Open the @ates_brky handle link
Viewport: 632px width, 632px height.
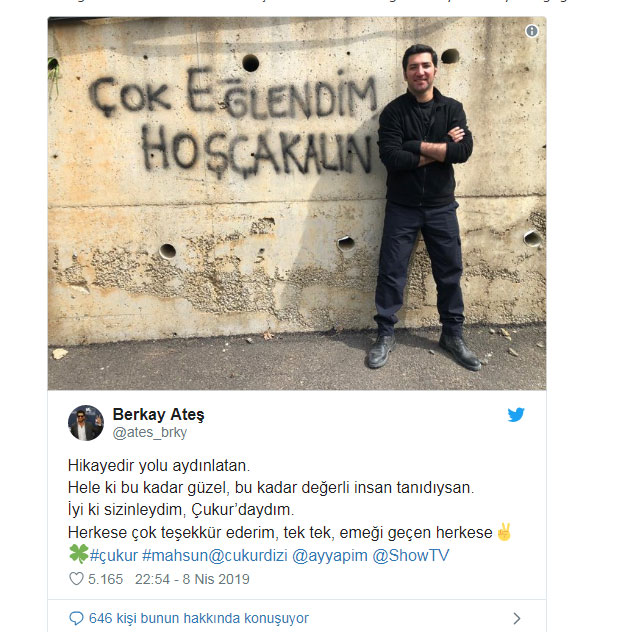(150, 432)
